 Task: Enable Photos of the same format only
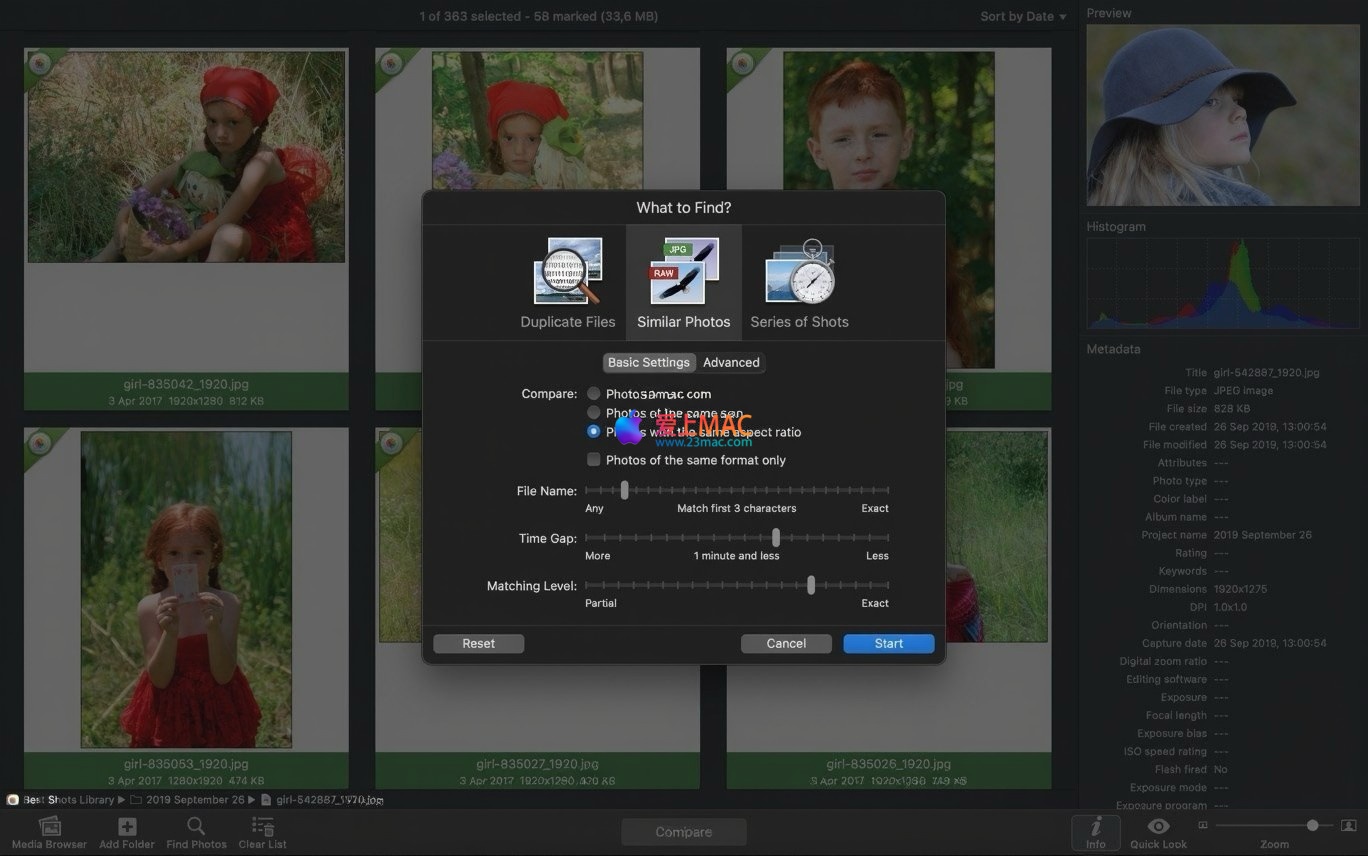(594, 460)
